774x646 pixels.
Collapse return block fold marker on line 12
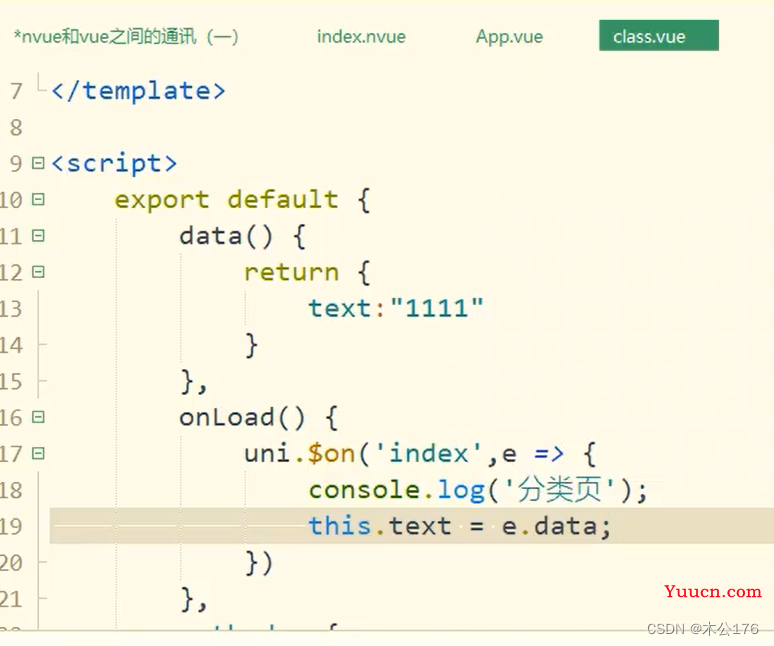click(x=38, y=272)
